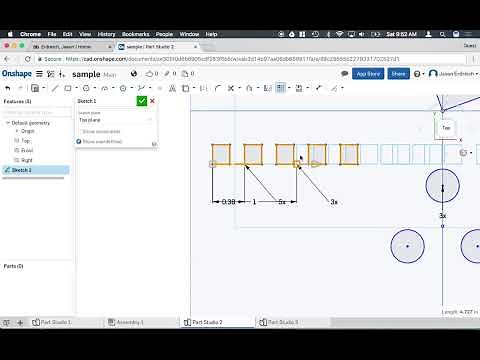Open the comments chat bubble
The height and width of the screenshot is (360, 480).
(x=345, y=74)
